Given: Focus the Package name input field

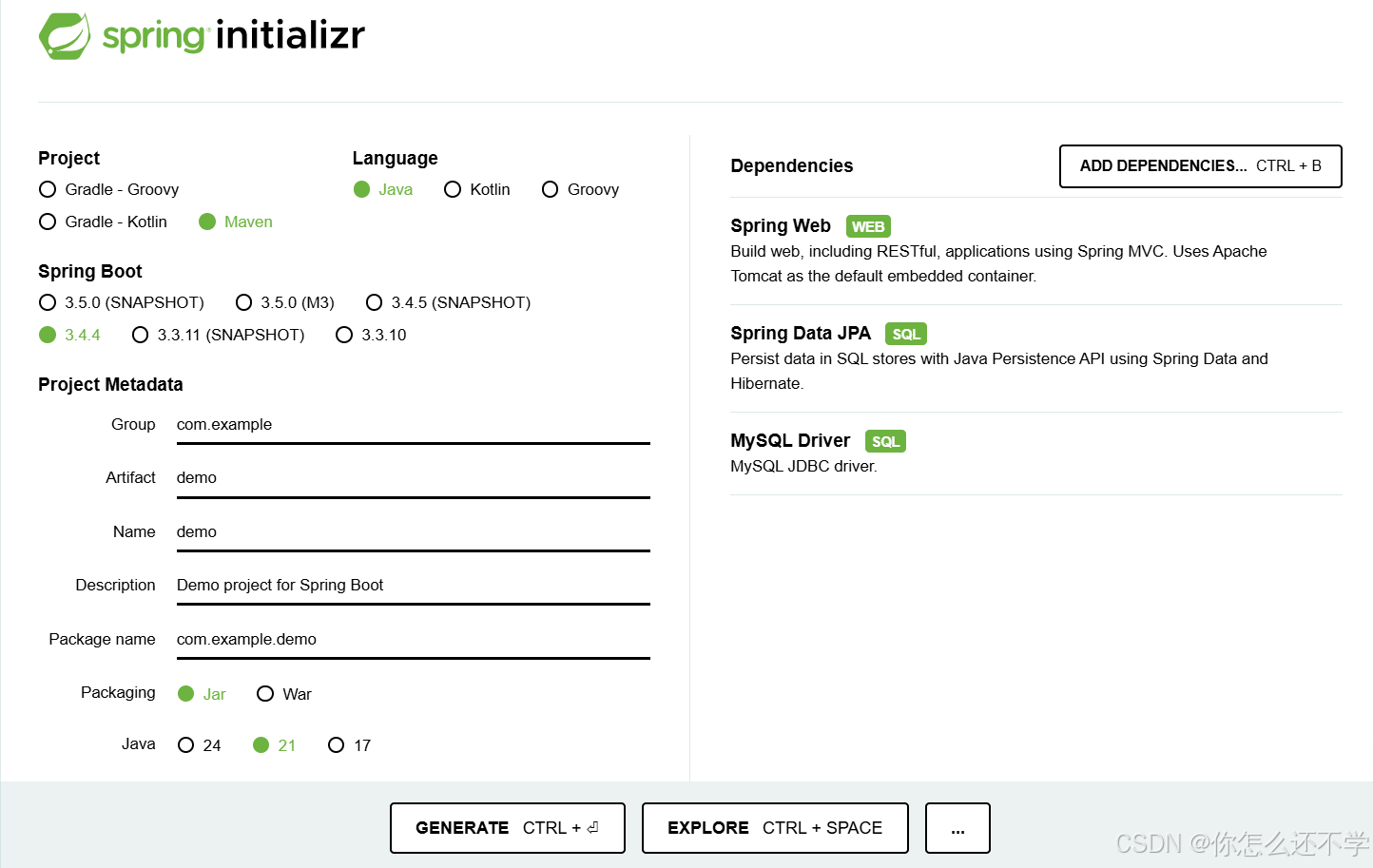Looking at the screenshot, I should (x=414, y=640).
